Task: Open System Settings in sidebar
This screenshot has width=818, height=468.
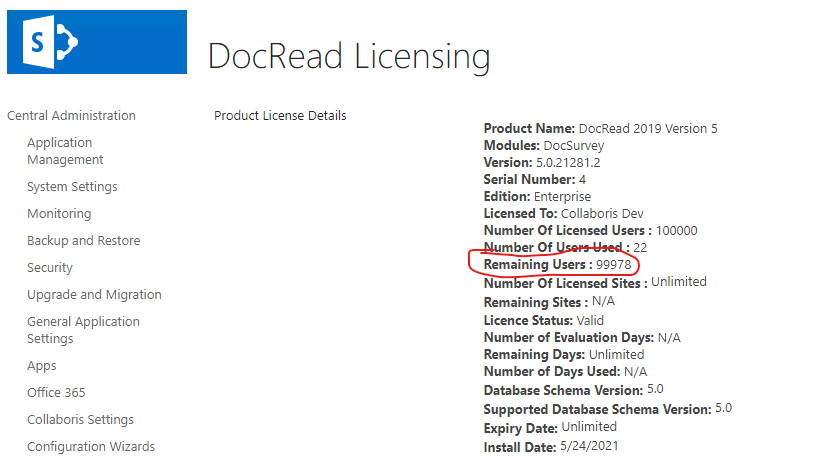Action: coord(72,187)
